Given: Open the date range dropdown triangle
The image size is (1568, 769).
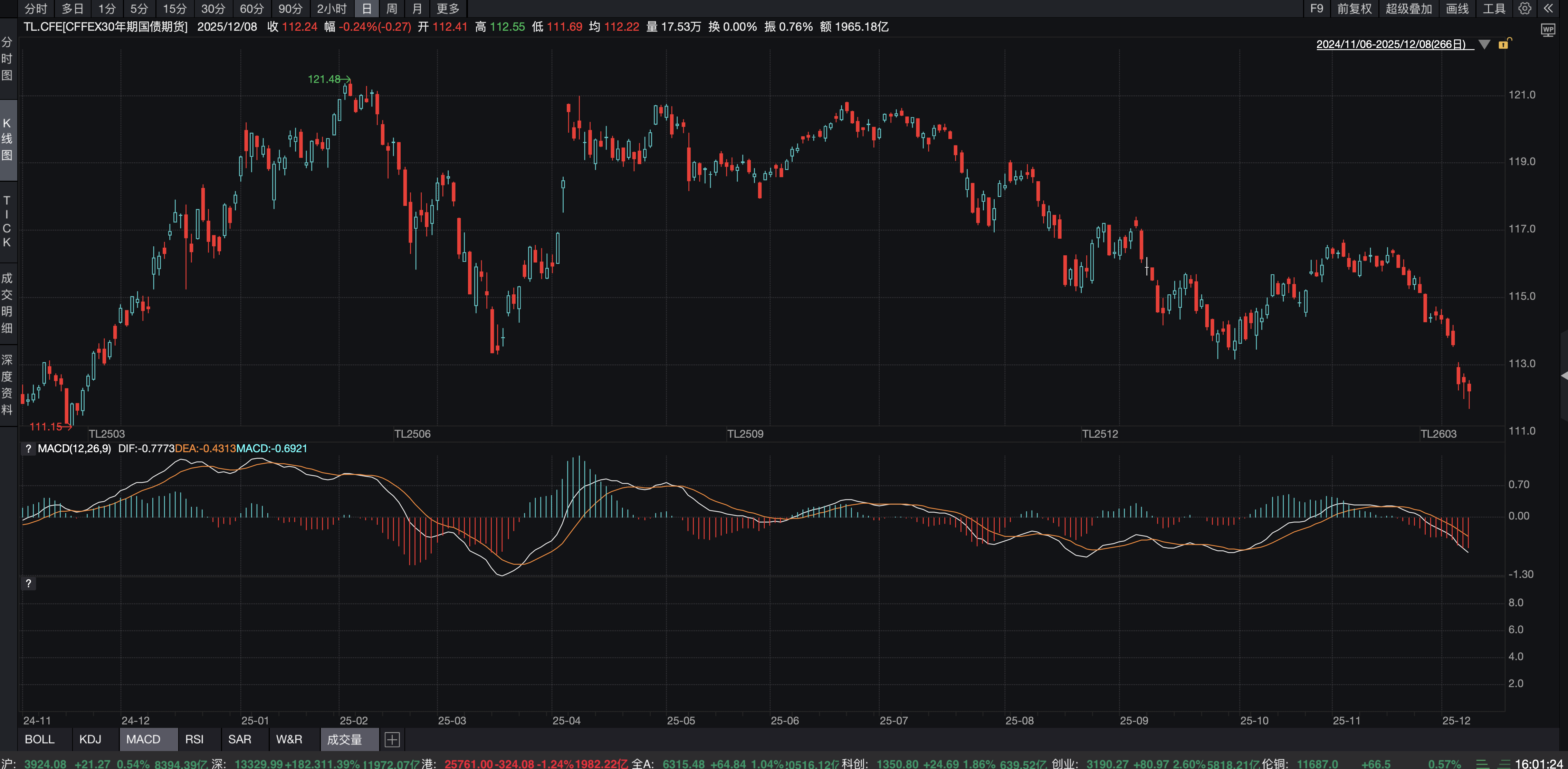Looking at the screenshot, I should coord(1484,45).
